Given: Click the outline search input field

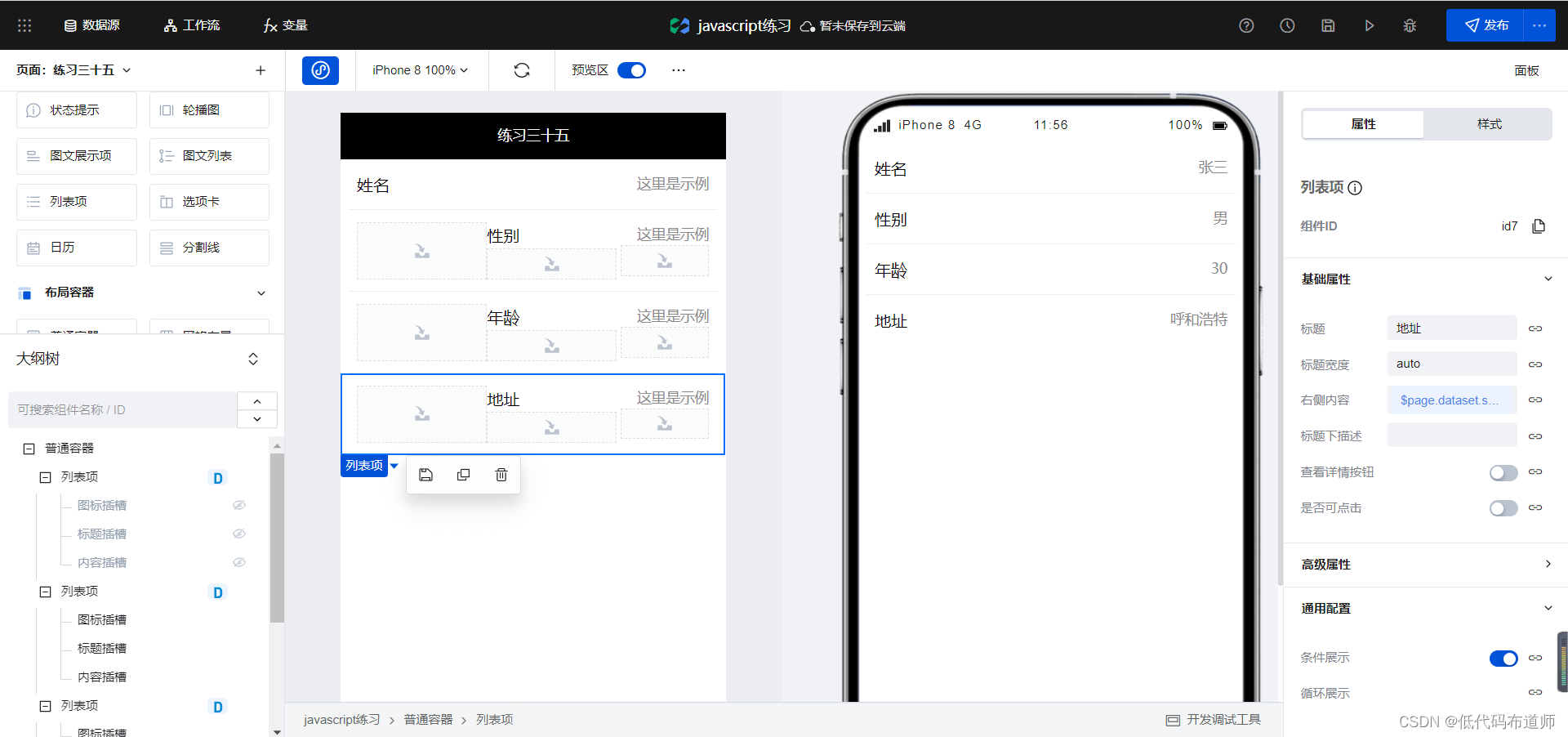Looking at the screenshot, I should [122, 409].
